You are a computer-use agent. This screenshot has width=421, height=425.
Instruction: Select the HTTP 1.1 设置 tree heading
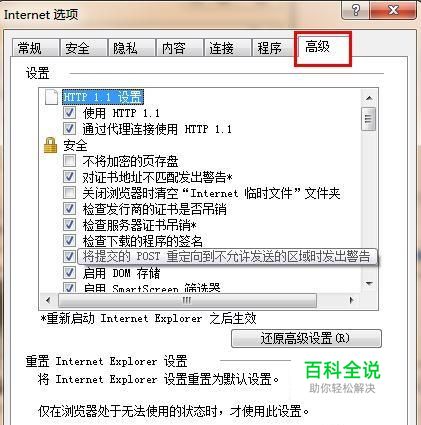(103, 97)
